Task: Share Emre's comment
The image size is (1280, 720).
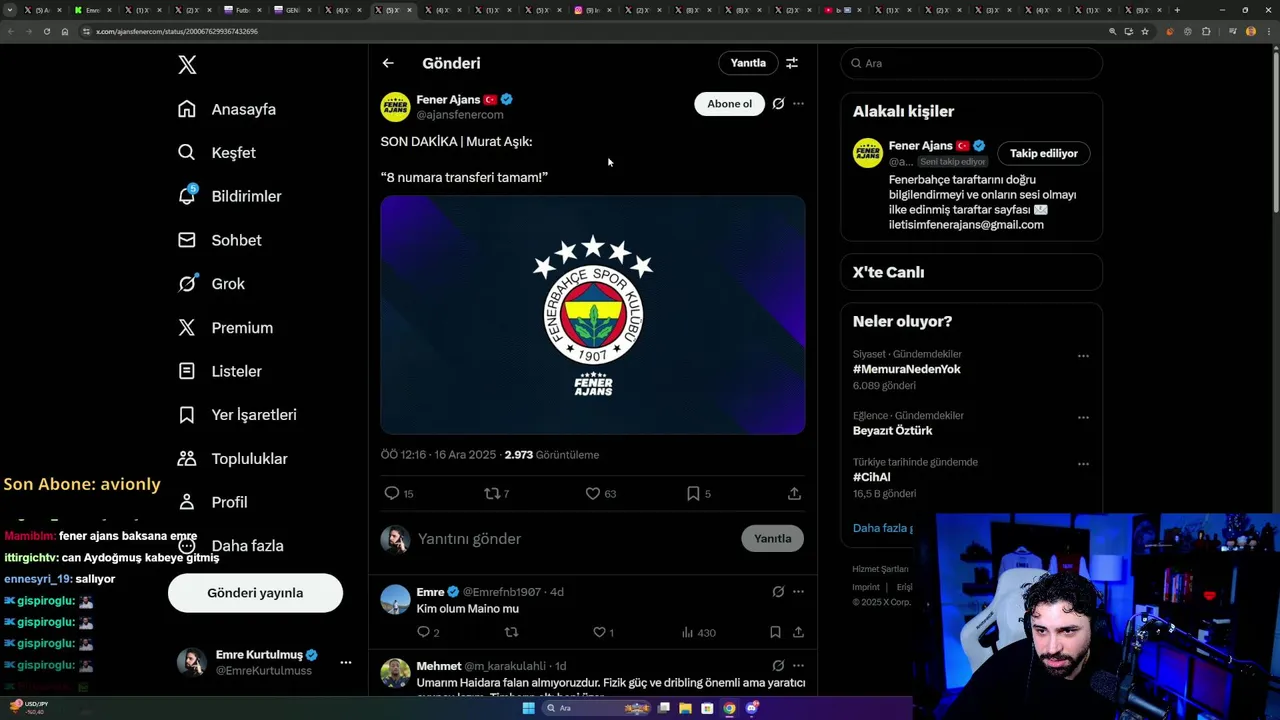Action: (x=798, y=633)
